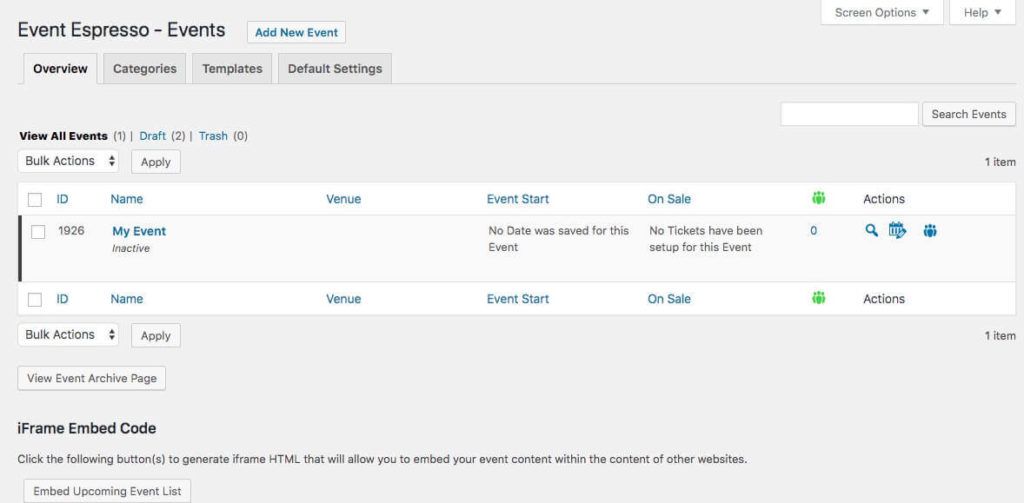The image size is (1024, 503).
Task: Expand the Screen Options panel
Action: click(881, 13)
